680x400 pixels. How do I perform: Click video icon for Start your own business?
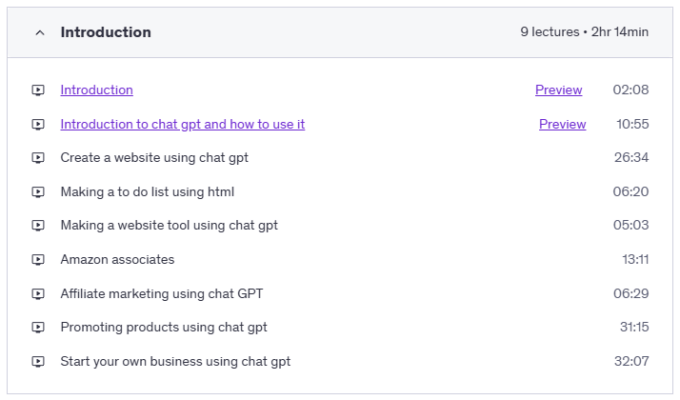pyautogui.click(x=38, y=362)
